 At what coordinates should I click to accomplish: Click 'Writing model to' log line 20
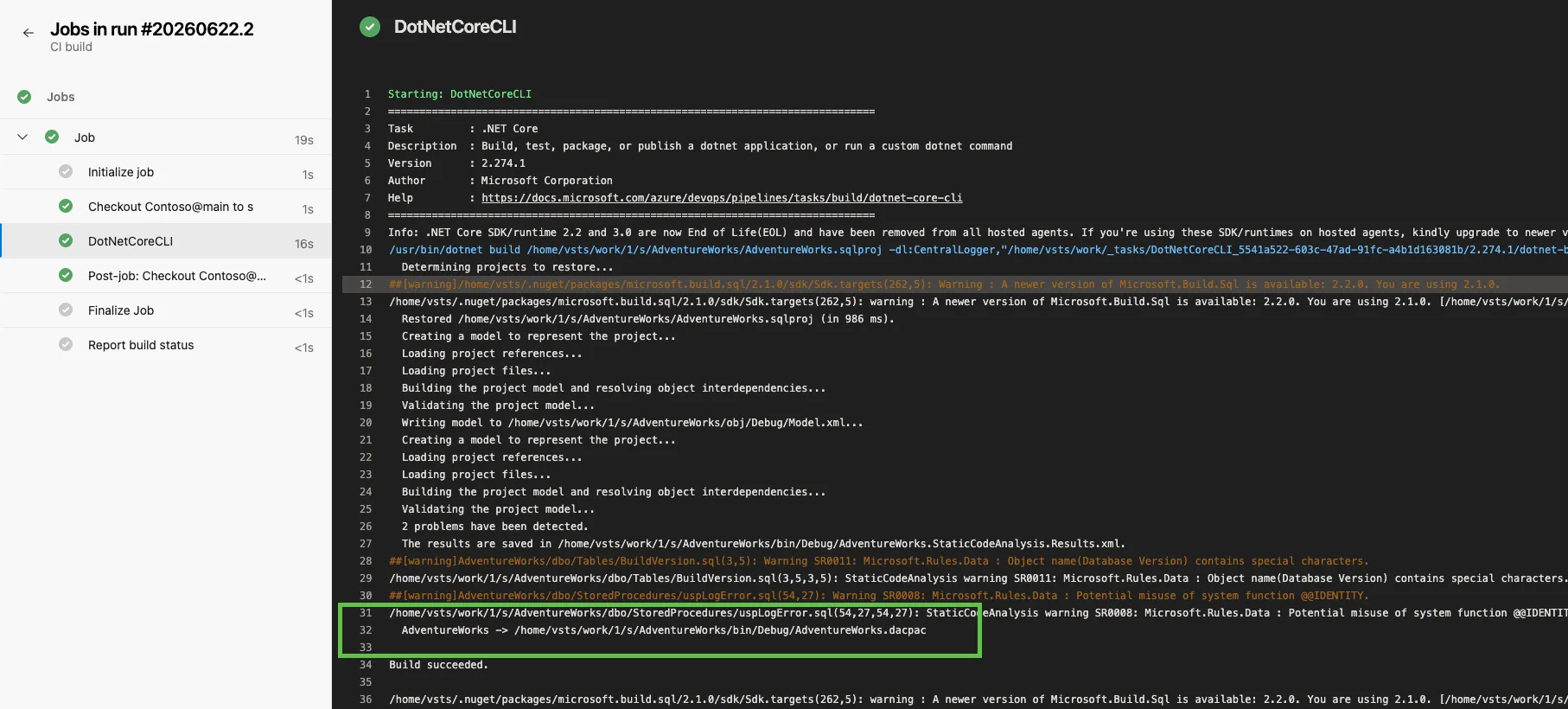(632, 423)
